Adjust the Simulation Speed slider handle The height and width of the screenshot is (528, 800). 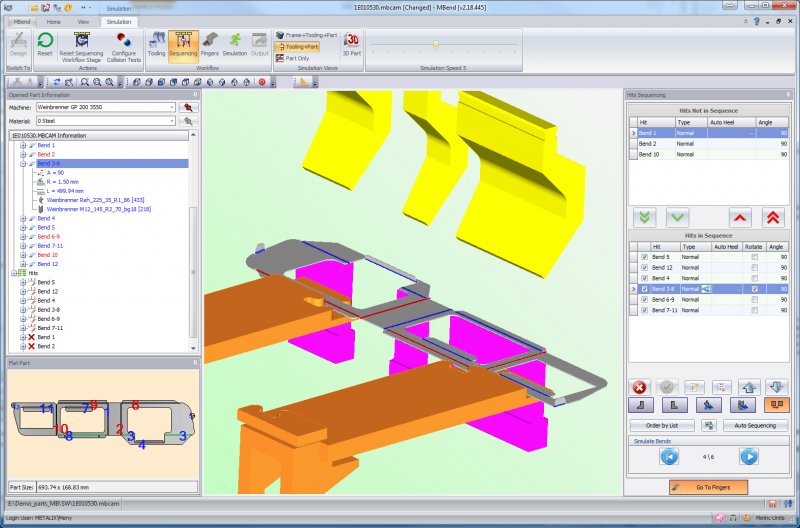click(x=436, y=45)
